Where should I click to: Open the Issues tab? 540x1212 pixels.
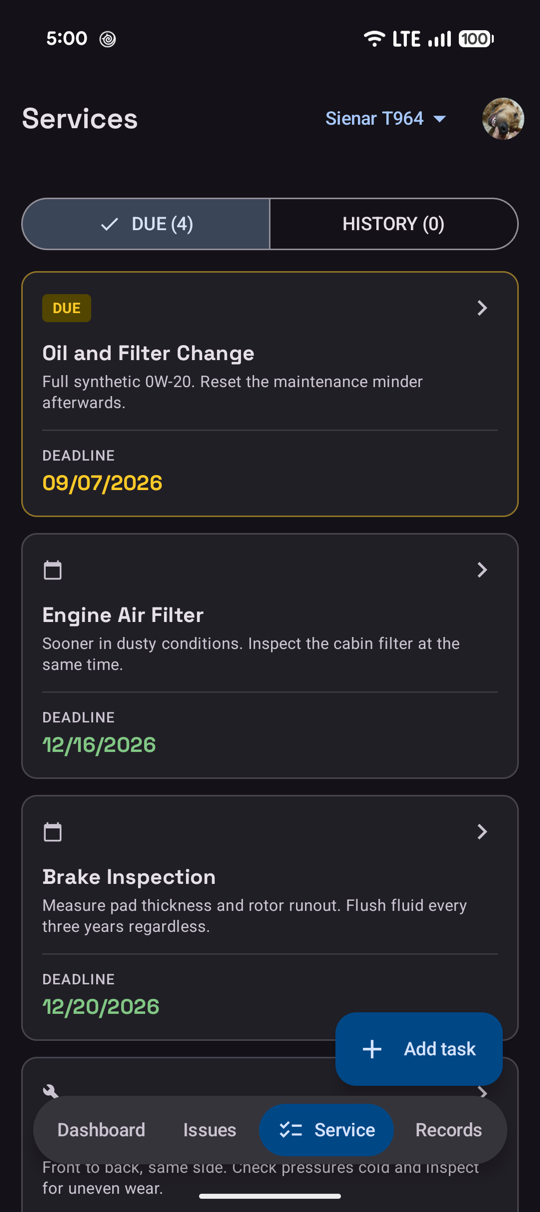[x=210, y=1130]
